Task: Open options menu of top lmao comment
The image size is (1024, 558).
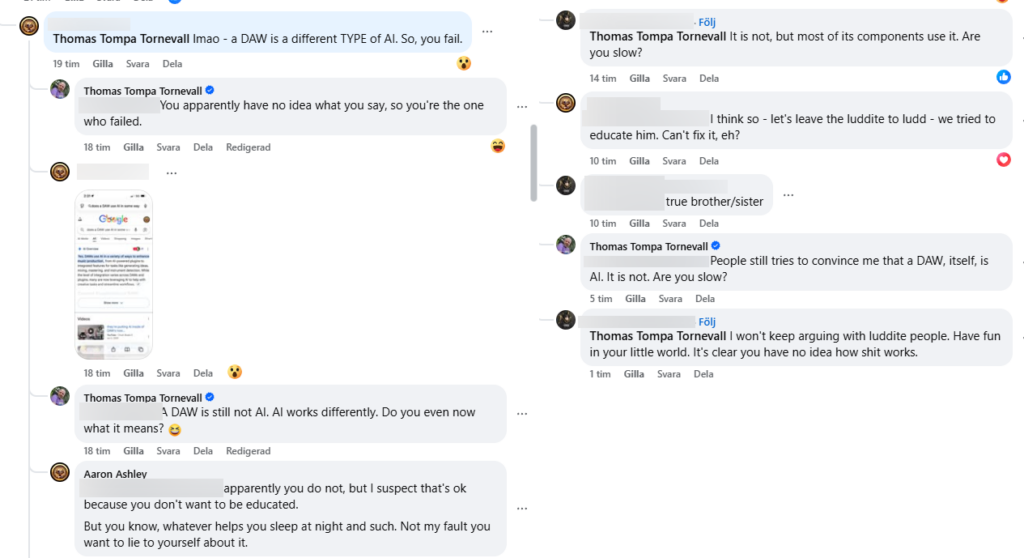Action: click(x=487, y=31)
